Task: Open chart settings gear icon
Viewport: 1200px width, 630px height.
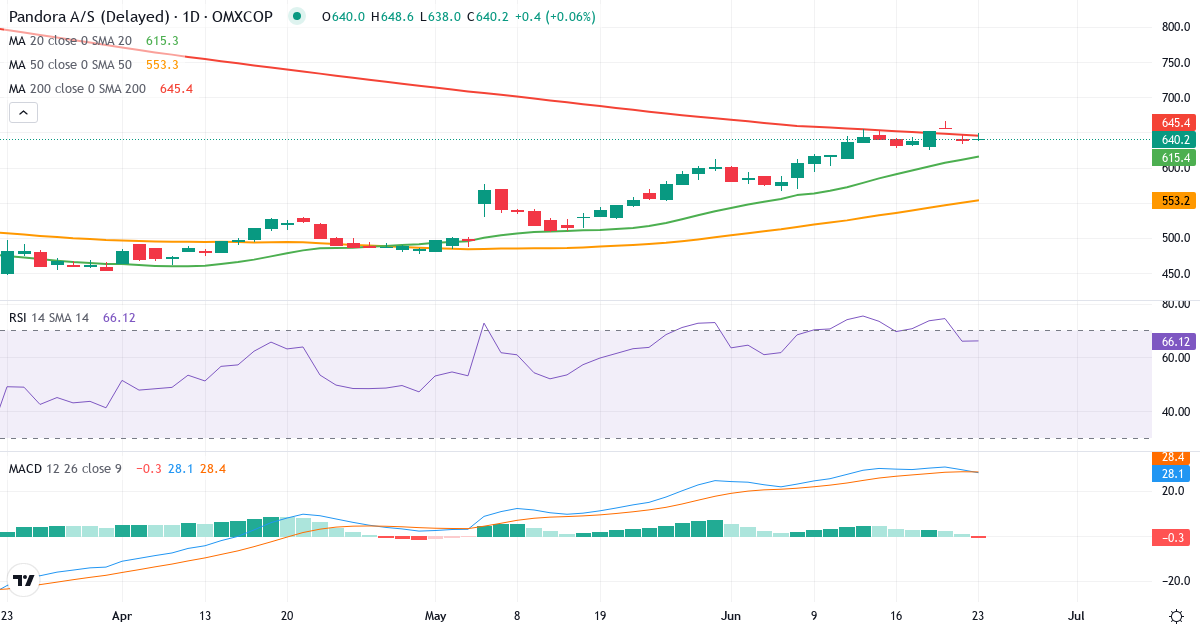Action: pyautogui.click(x=1176, y=616)
